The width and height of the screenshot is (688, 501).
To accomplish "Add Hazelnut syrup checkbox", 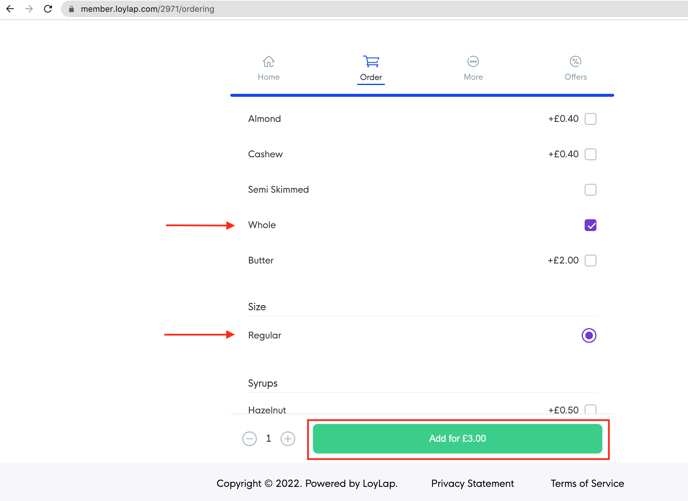I will point(591,410).
